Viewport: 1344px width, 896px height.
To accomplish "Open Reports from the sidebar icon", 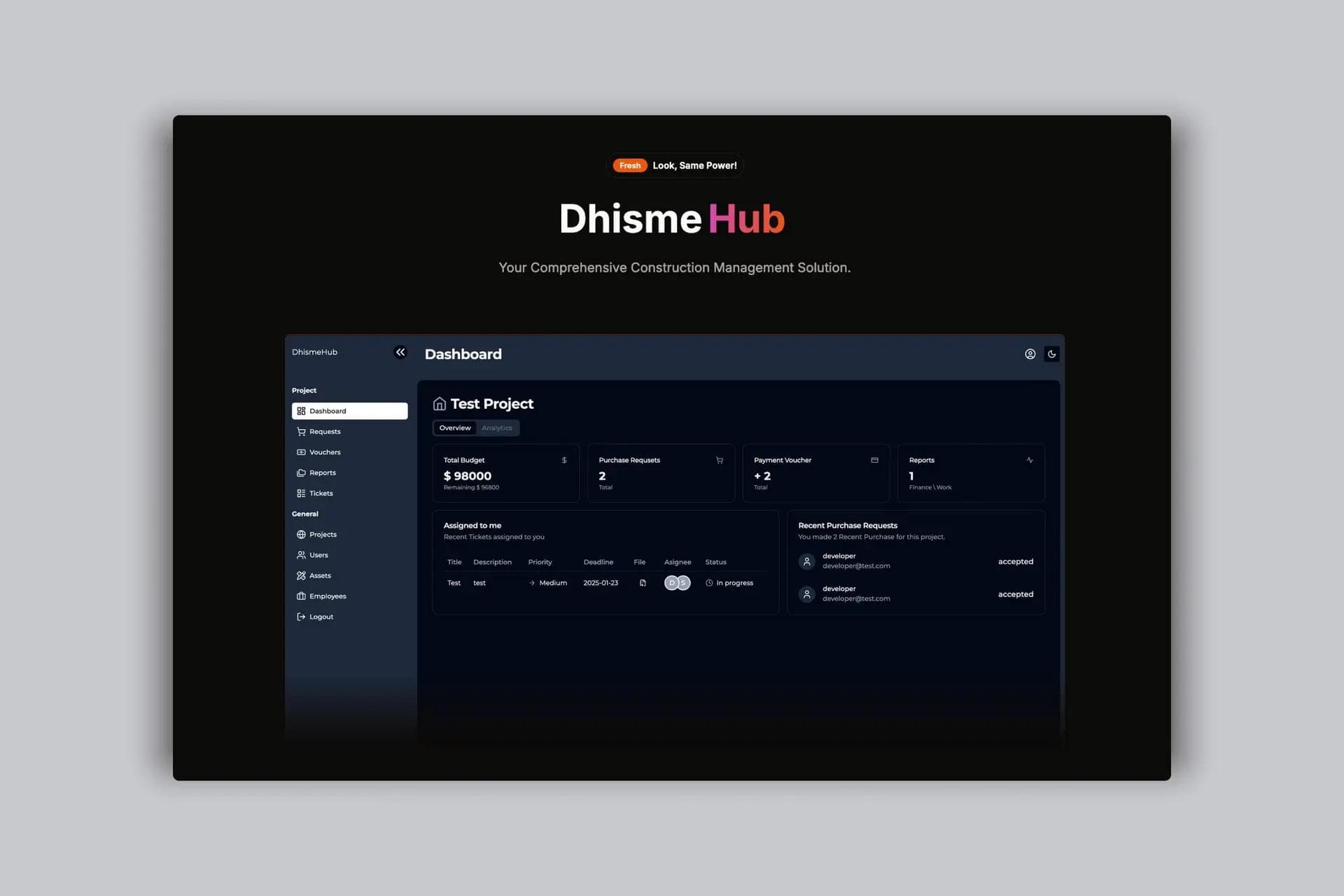I will coord(301,472).
